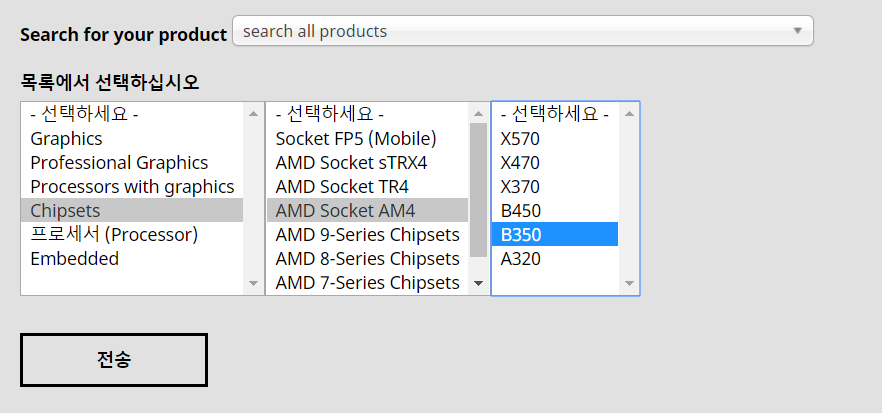Select the X370 chipset
The image size is (882, 413).
click(555, 186)
